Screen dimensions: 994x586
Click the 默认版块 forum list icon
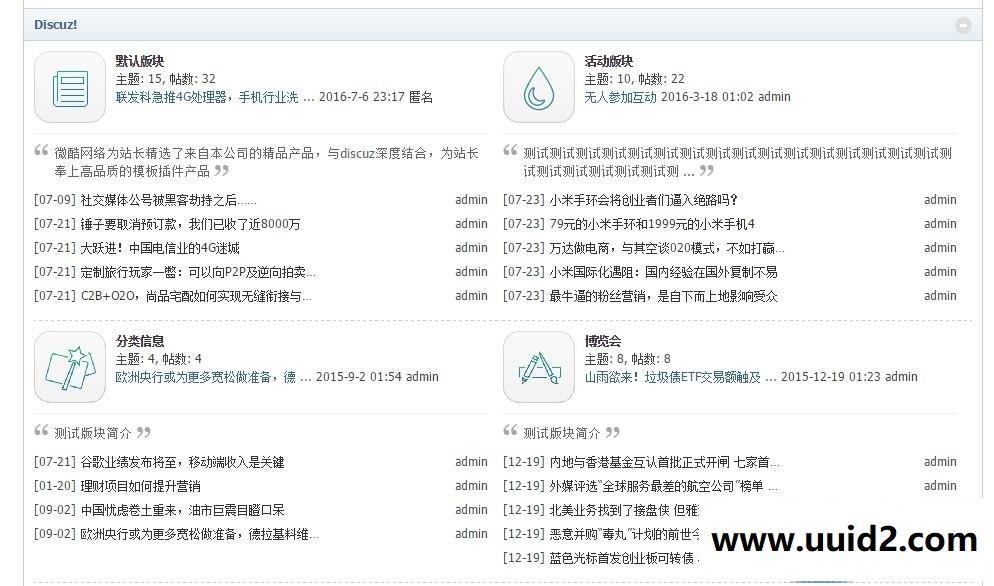(69, 87)
